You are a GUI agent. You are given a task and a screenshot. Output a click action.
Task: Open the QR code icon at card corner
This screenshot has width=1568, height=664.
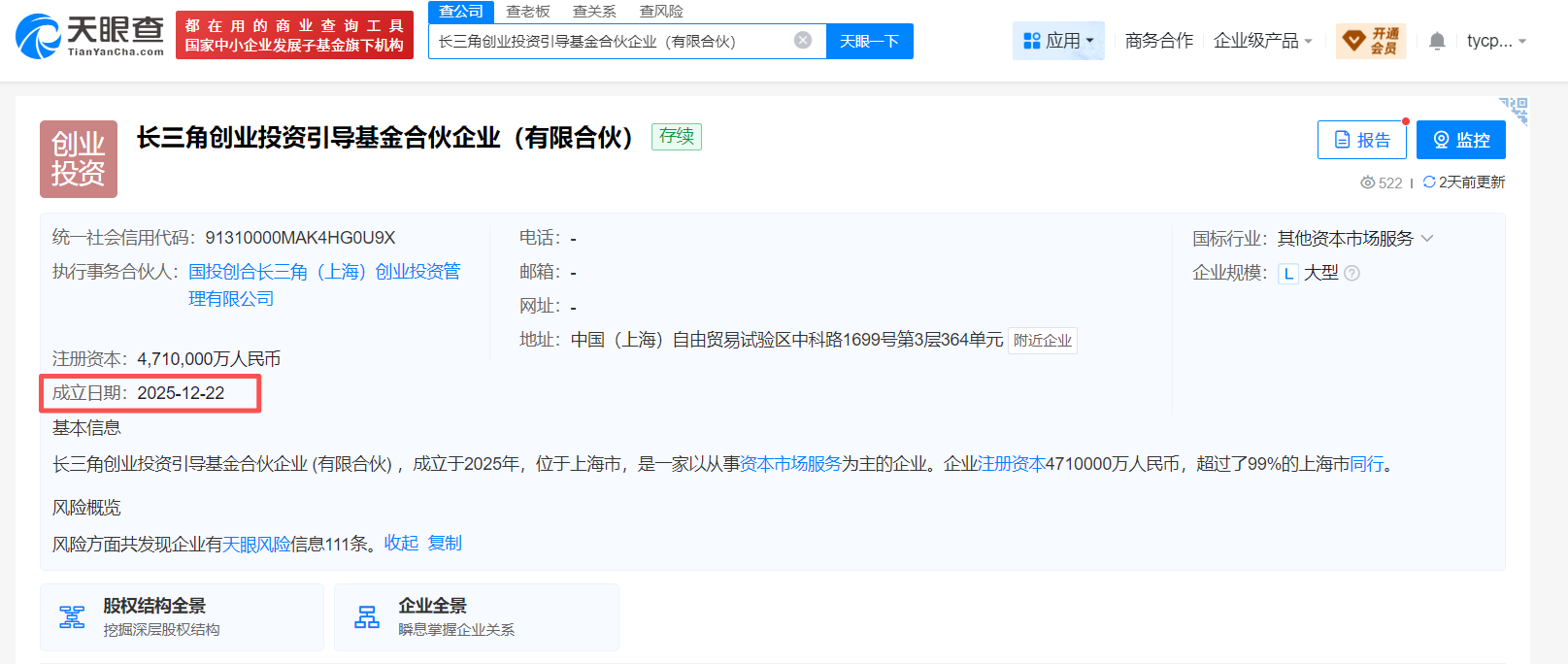click(1515, 110)
